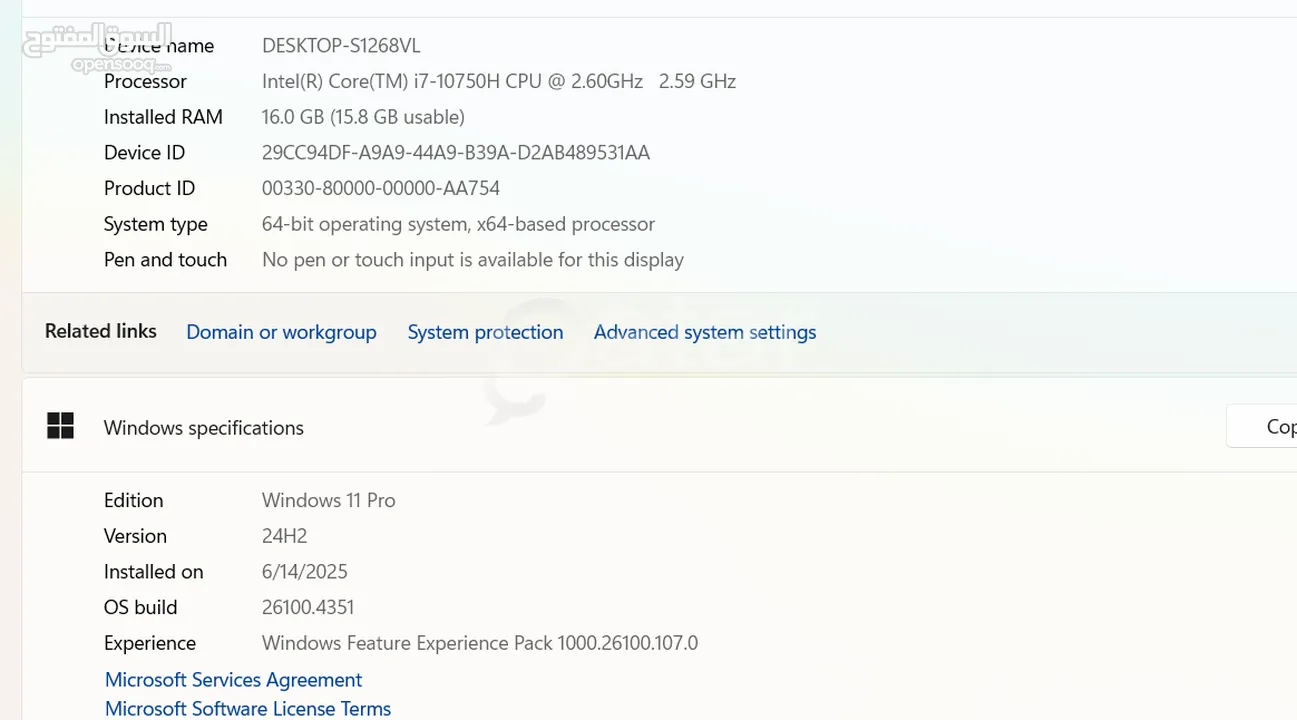Select the version value 24H2

(x=285, y=536)
